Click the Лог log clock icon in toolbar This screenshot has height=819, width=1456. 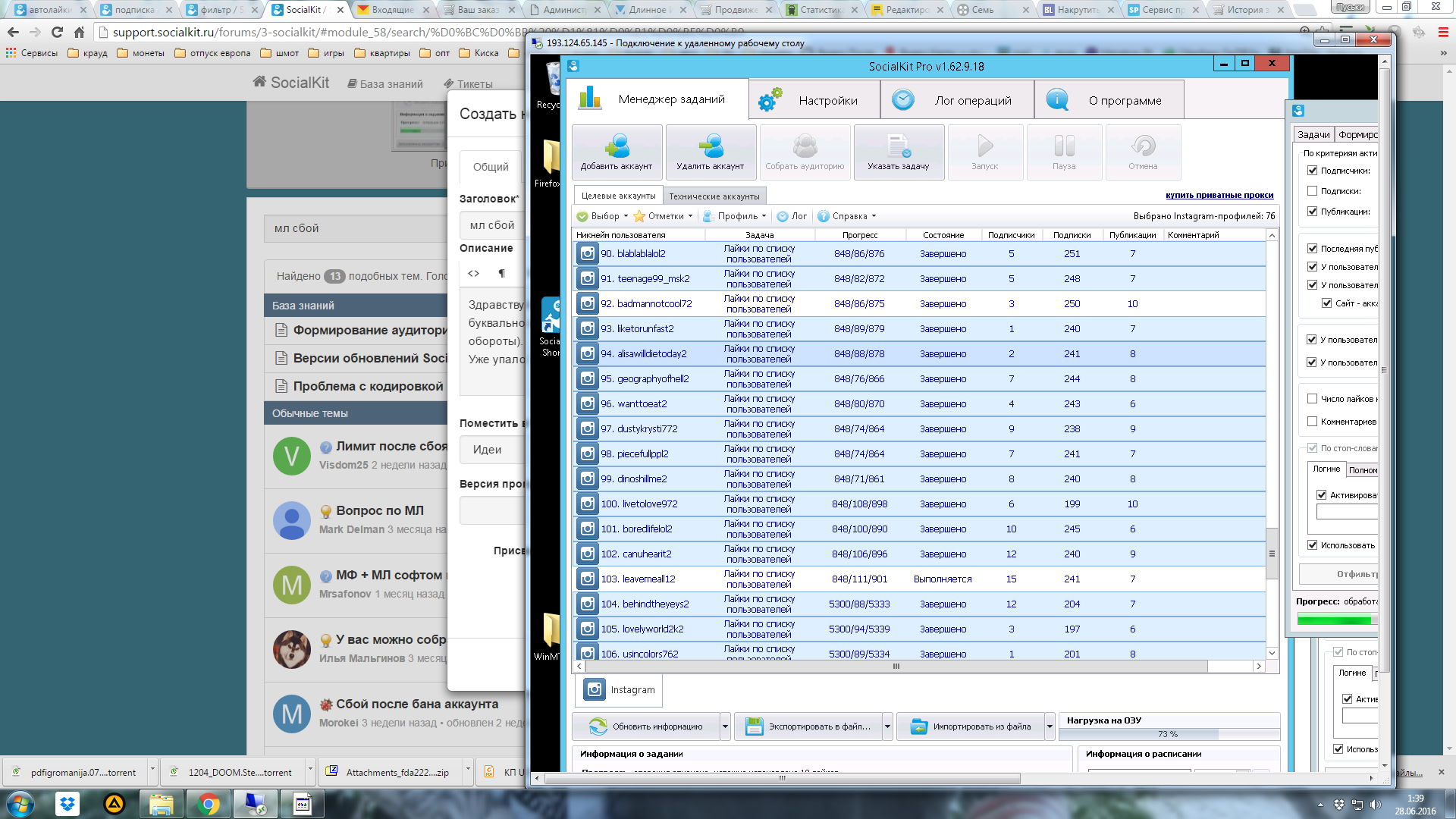click(x=783, y=216)
